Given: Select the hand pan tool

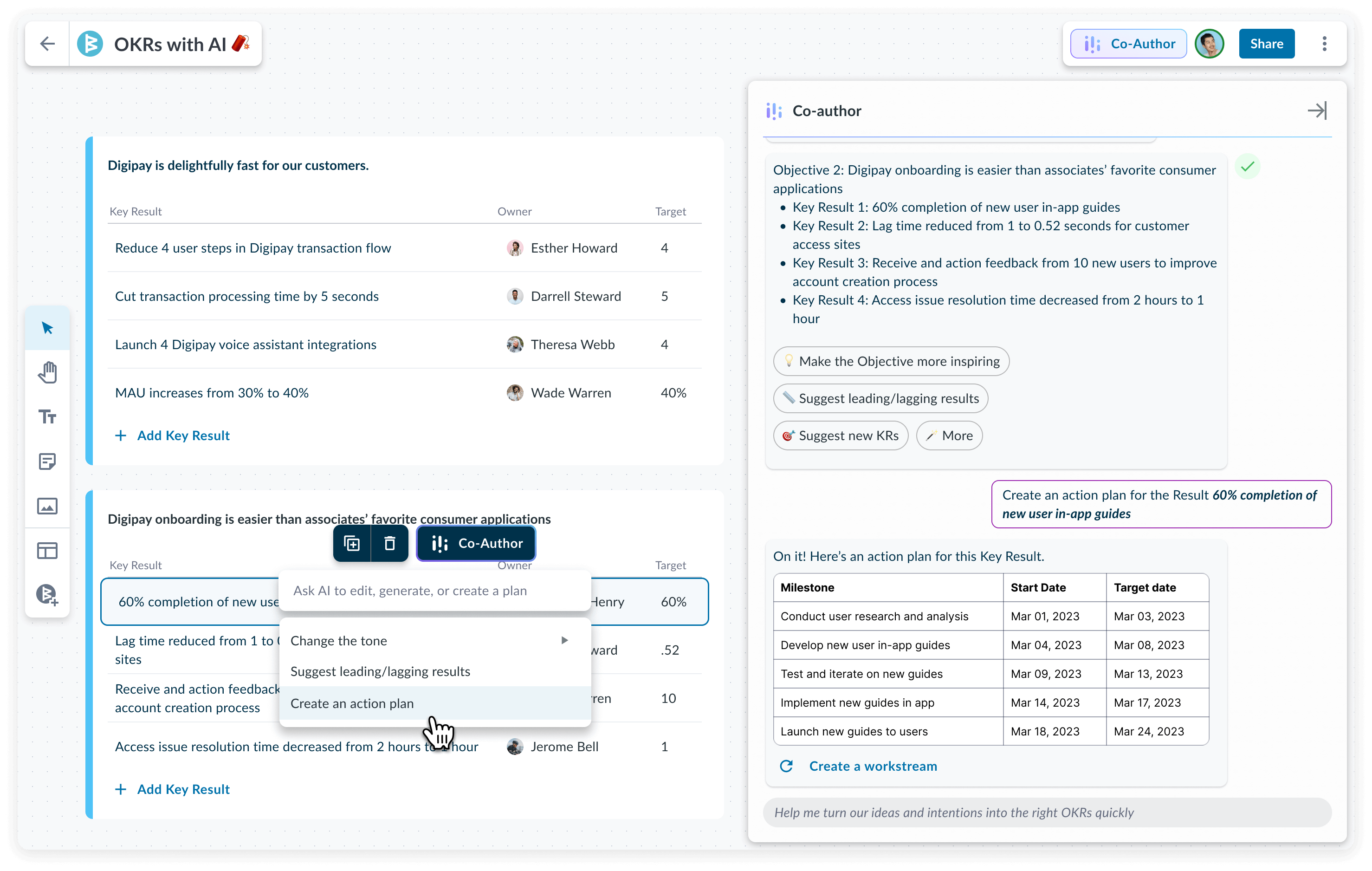Looking at the screenshot, I should pos(47,372).
